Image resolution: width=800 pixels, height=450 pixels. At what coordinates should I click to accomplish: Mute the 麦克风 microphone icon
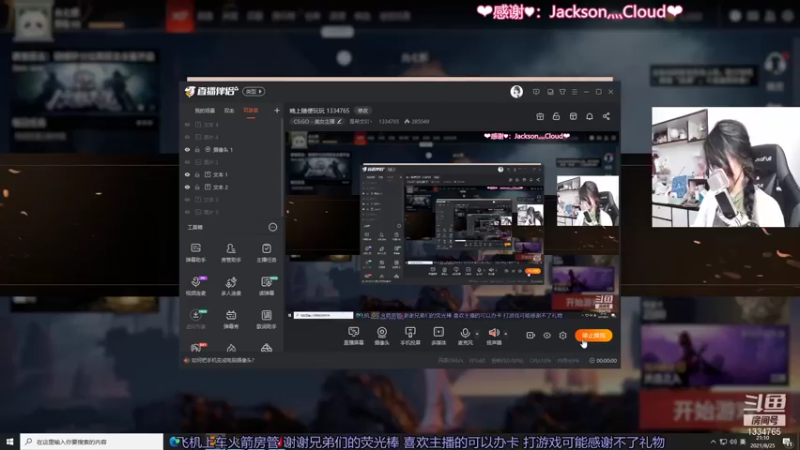coord(465,334)
